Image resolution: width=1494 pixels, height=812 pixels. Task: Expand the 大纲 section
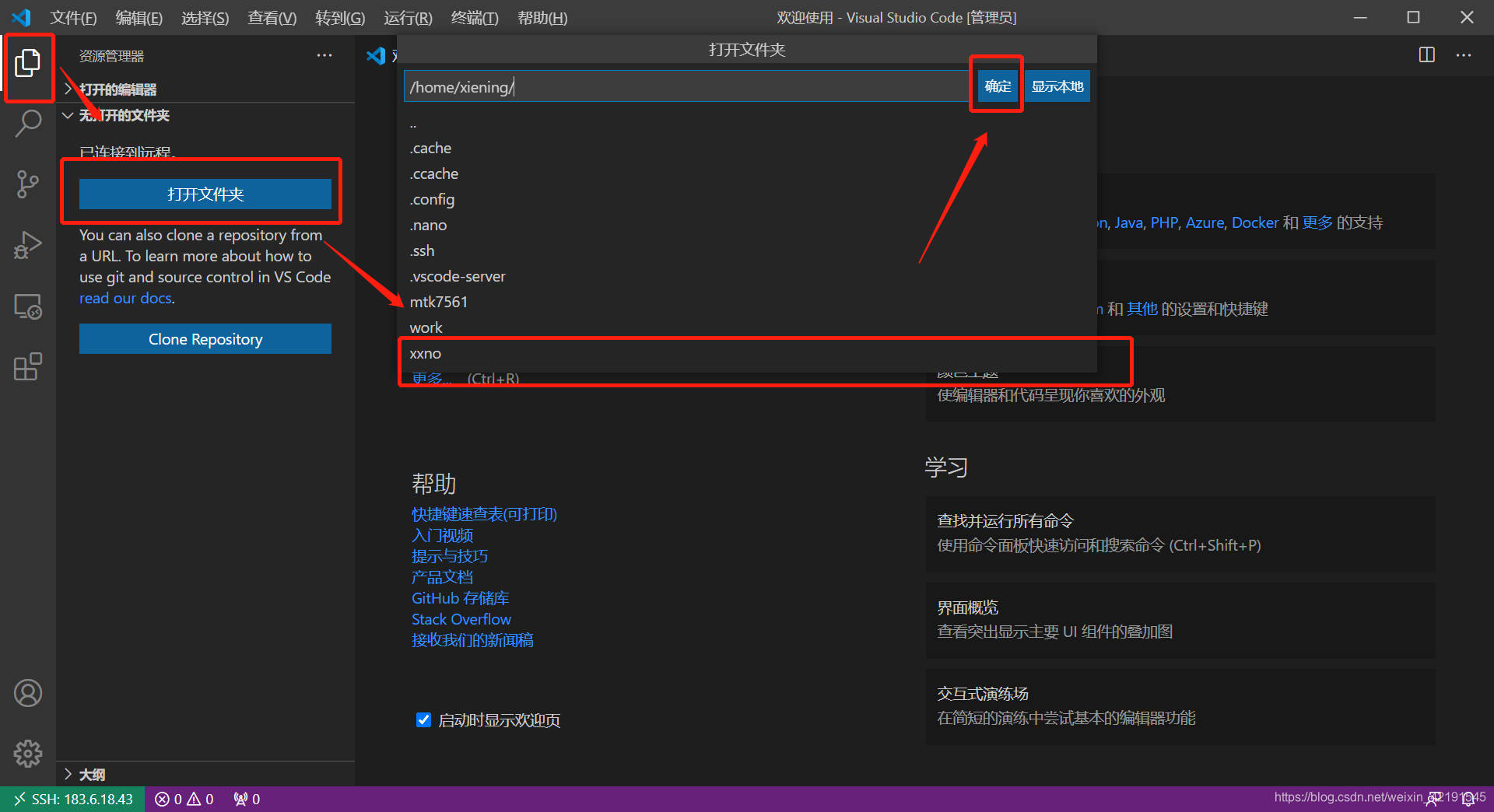[91, 774]
